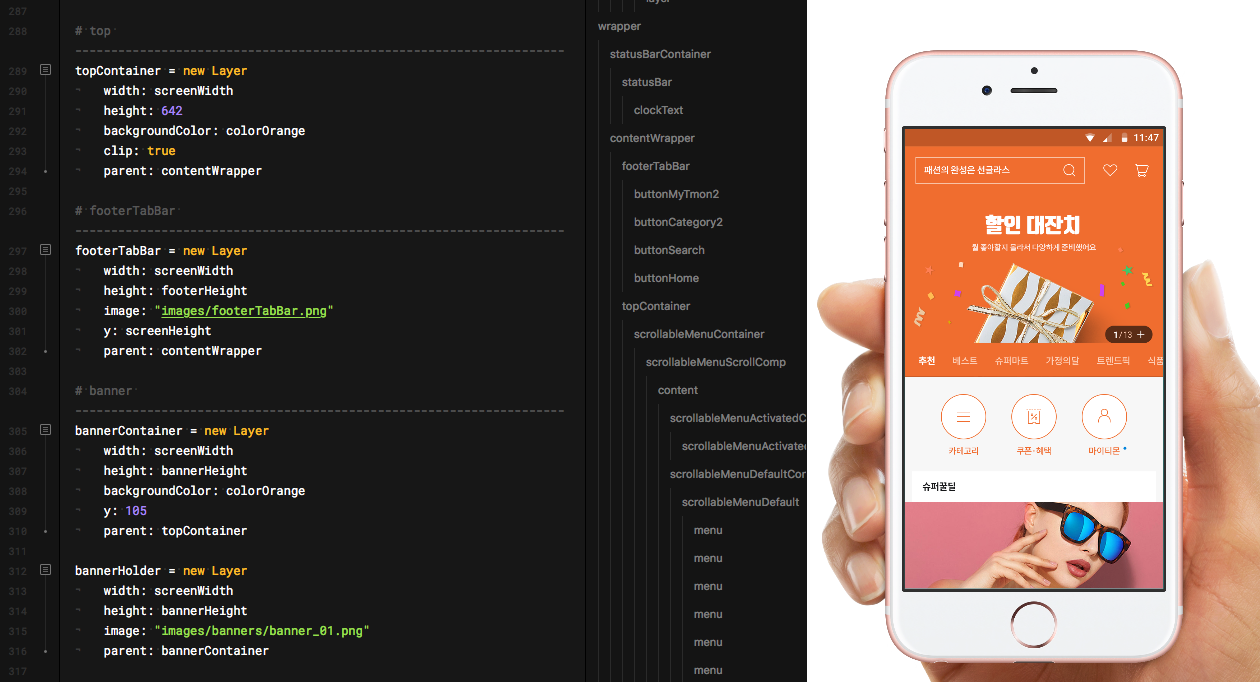Tap the heart wishlist icon in phone preview
This screenshot has height=682, width=1260.
coord(1110,171)
